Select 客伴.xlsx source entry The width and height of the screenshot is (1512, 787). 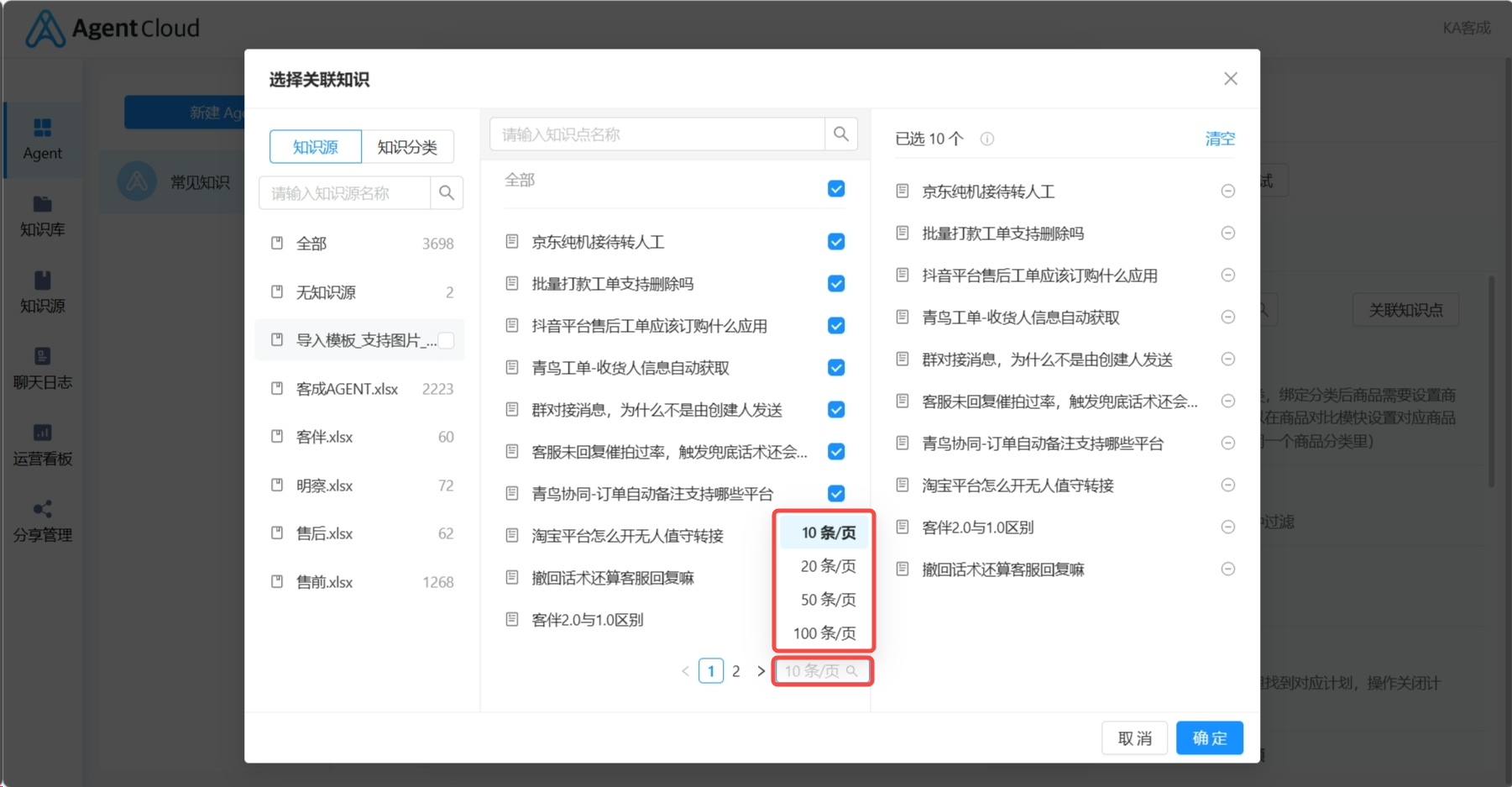coord(361,437)
